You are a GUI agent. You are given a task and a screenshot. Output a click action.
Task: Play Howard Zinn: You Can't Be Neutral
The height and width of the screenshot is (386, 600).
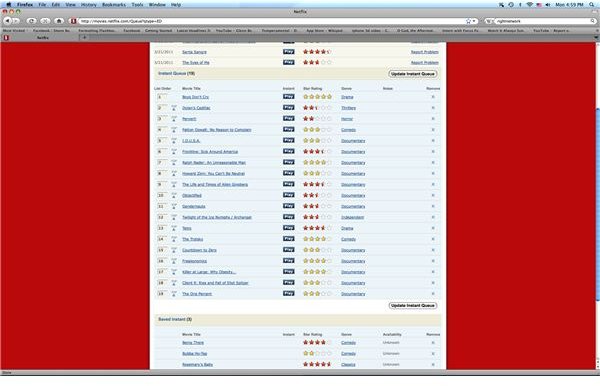289,173
